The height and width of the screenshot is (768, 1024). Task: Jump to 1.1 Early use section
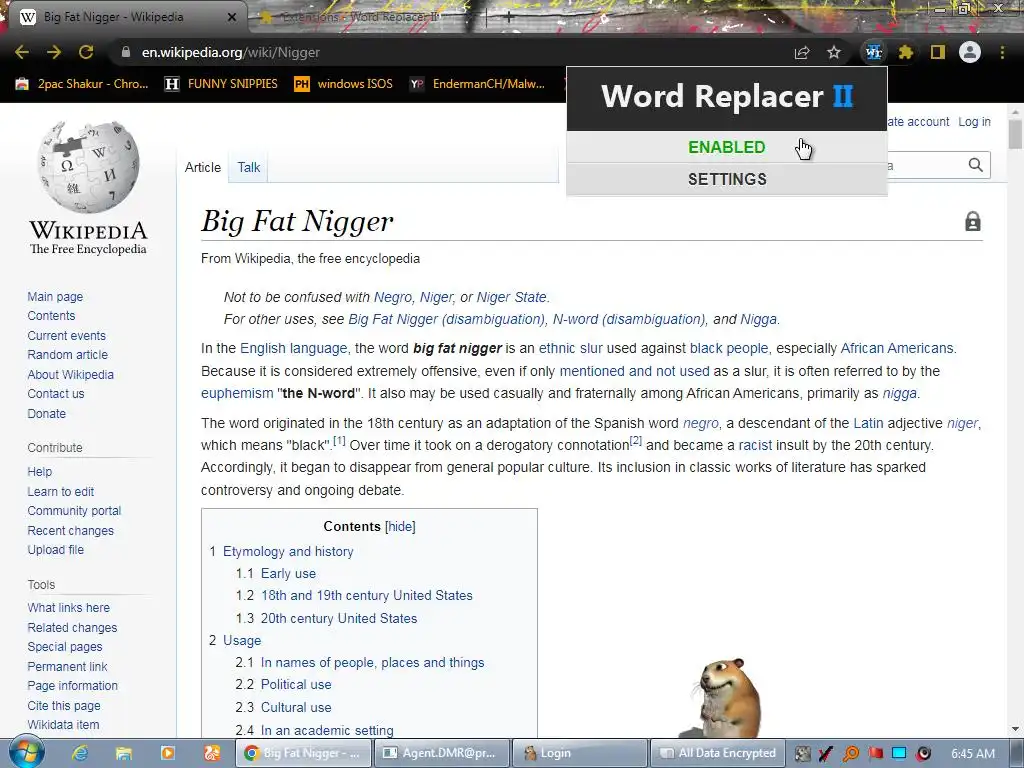288,573
